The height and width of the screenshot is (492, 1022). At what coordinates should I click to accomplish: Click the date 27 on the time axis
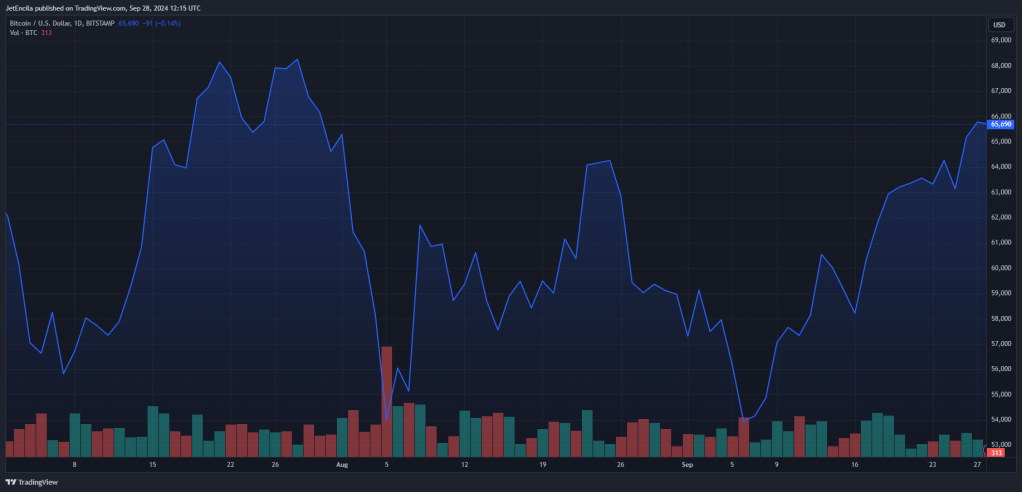[978, 465]
